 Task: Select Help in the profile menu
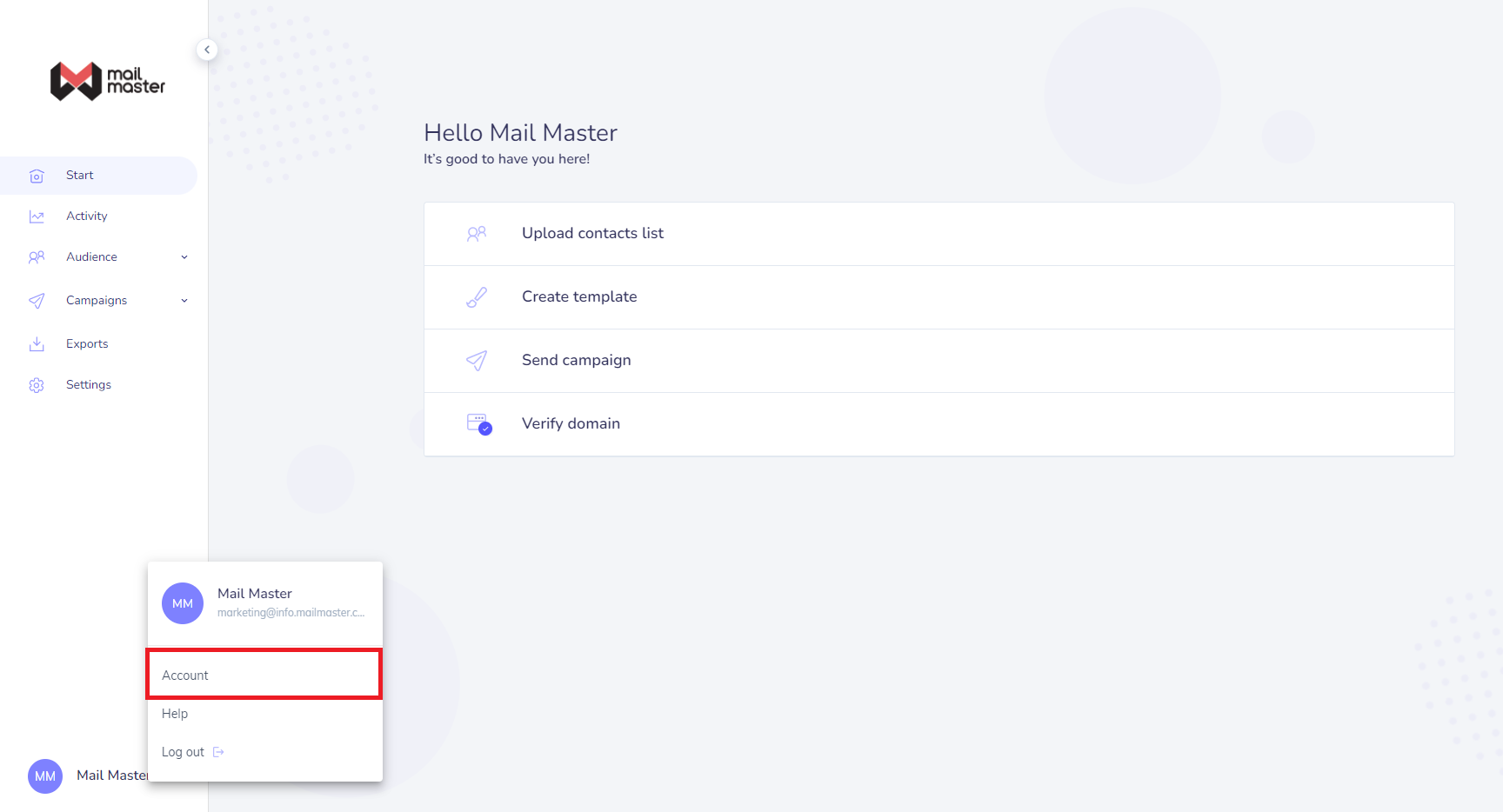[x=175, y=714]
